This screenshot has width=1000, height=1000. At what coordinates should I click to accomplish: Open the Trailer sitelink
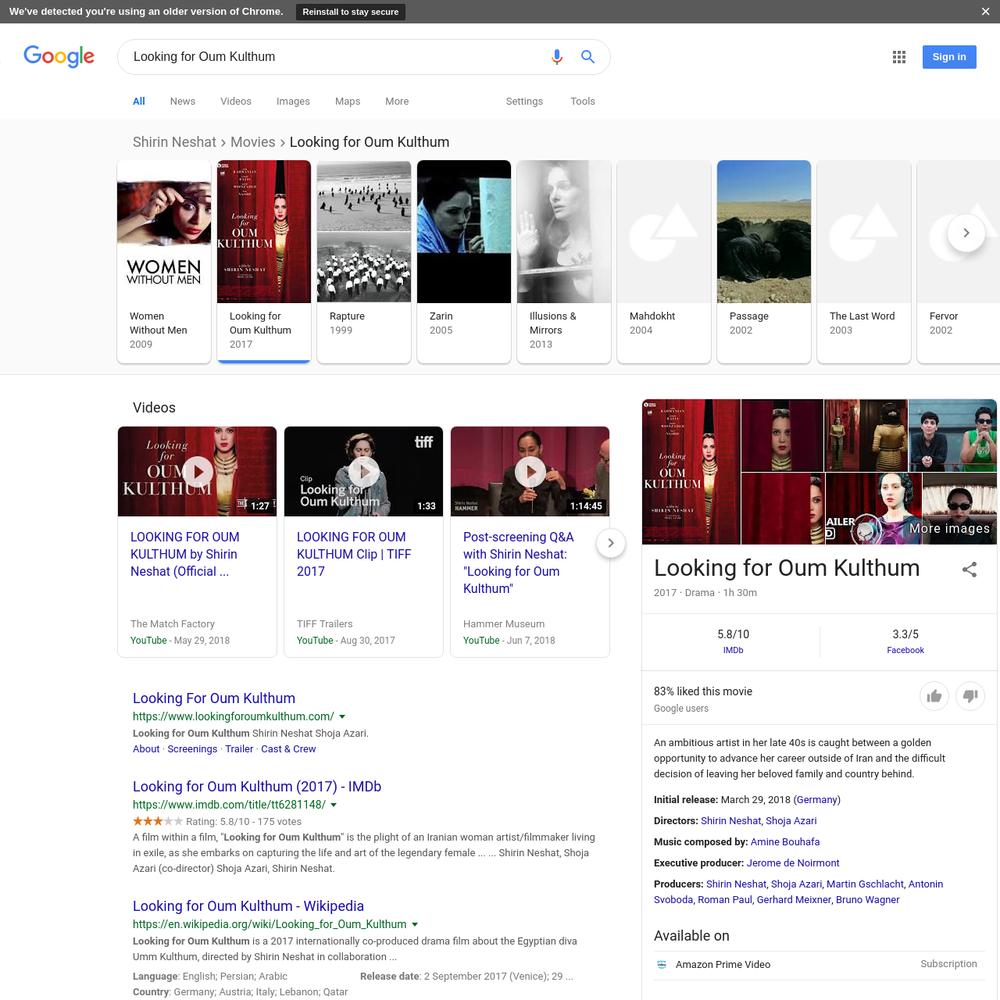click(x=239, y=749)
